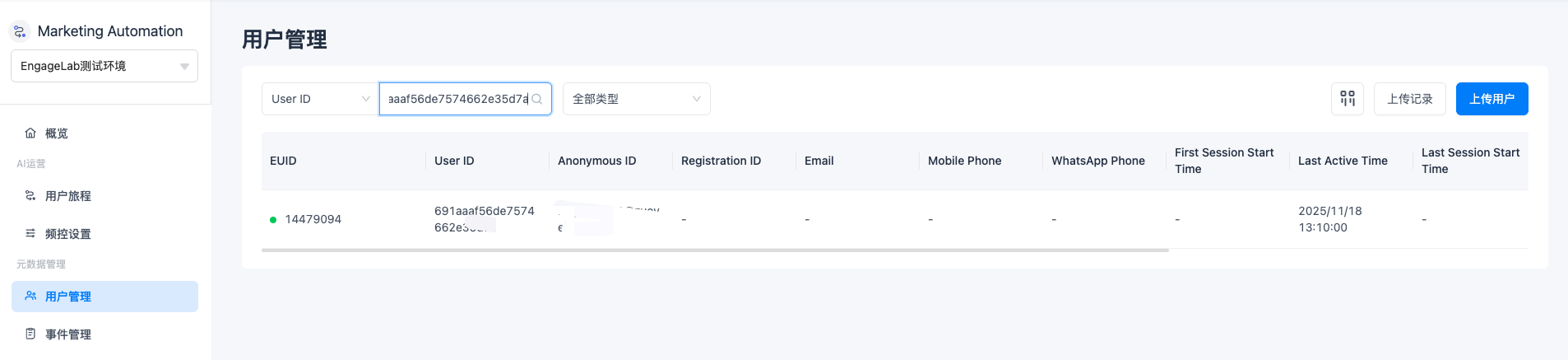
Task: Click the Marketing Automation logo icon
Action: coord(20,31)
